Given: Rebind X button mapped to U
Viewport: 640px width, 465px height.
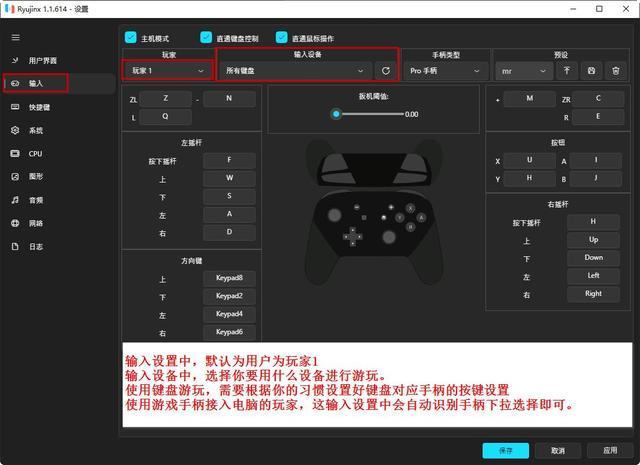Looking at the screenshot, I should 529,160.
